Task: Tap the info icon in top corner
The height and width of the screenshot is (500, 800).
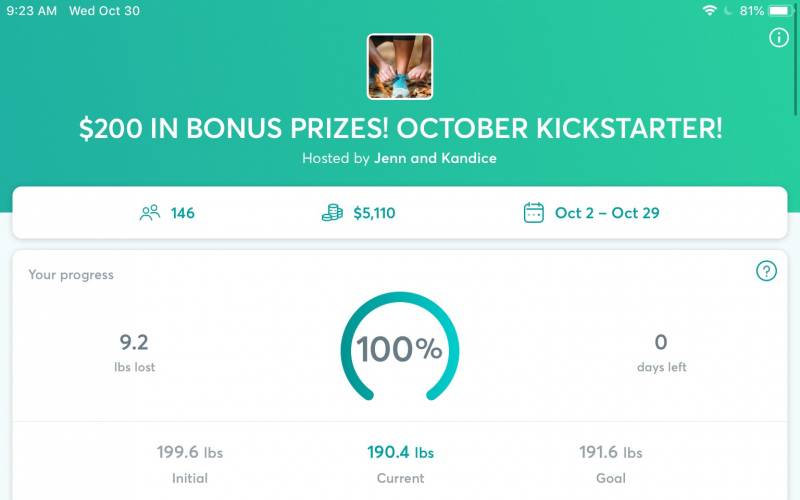Action: point(779,38)
